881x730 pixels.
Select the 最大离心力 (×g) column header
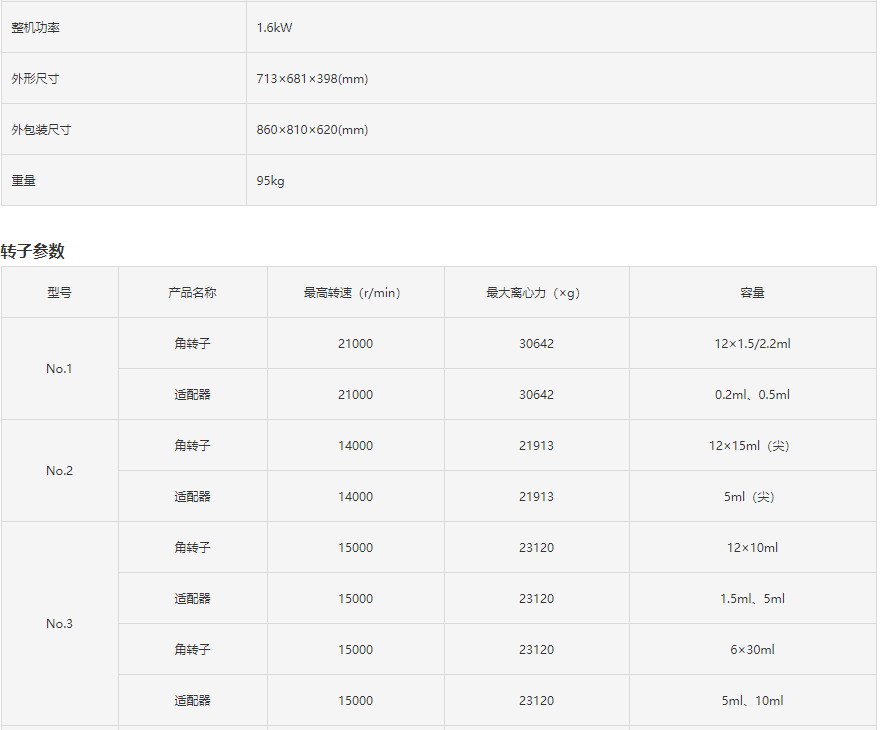pos(535,293)
